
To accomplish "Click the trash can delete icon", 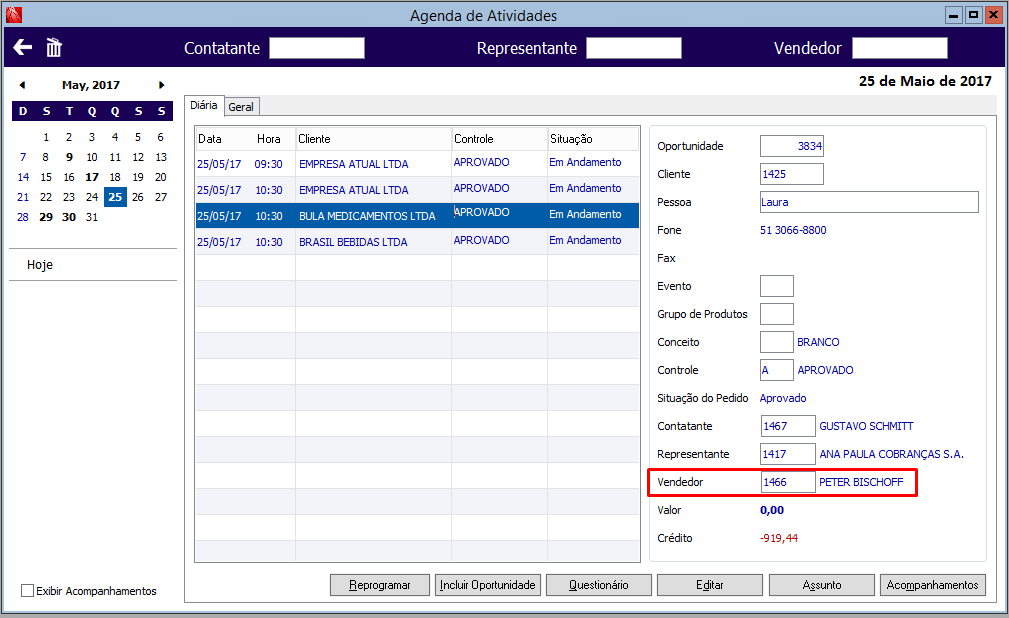I will pyautogui.click(x=53, y=47).
